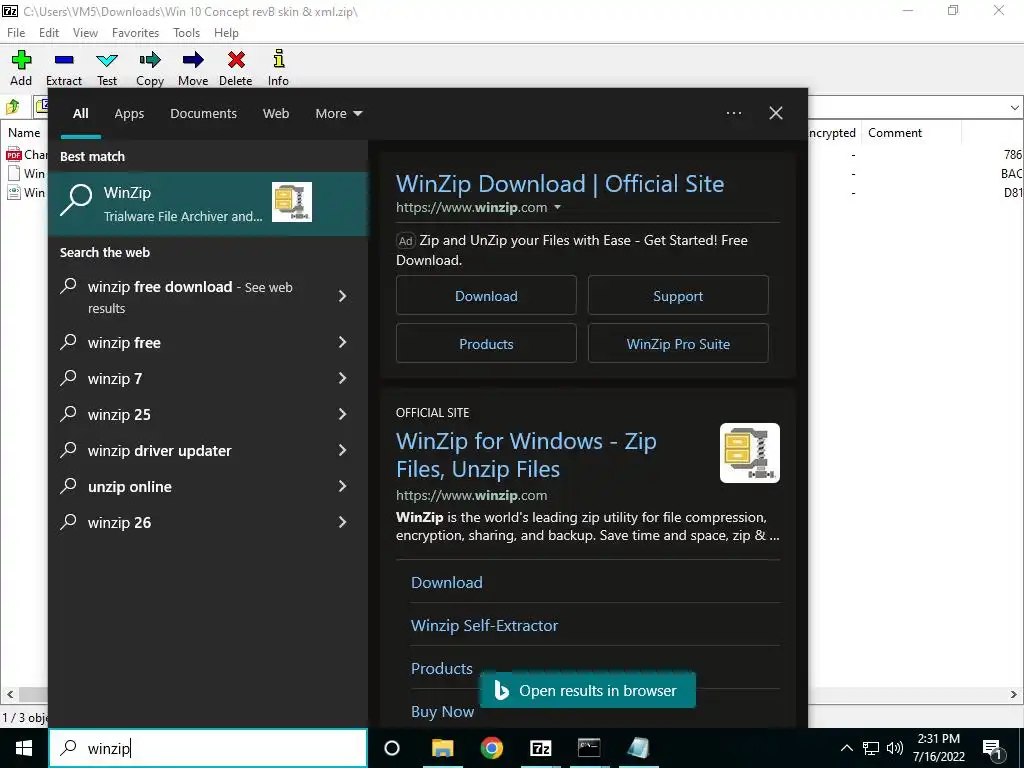Launch Google Chrome from the taskbar
1024x768 pixels.
pyautogui.click(x=492, y=748)
